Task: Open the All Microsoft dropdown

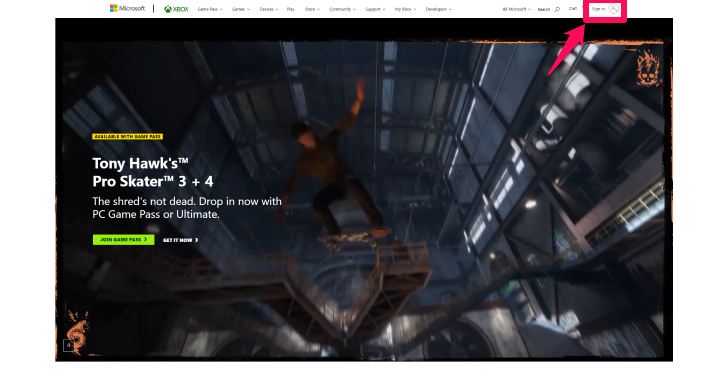Action: click(x=516, y=9)
